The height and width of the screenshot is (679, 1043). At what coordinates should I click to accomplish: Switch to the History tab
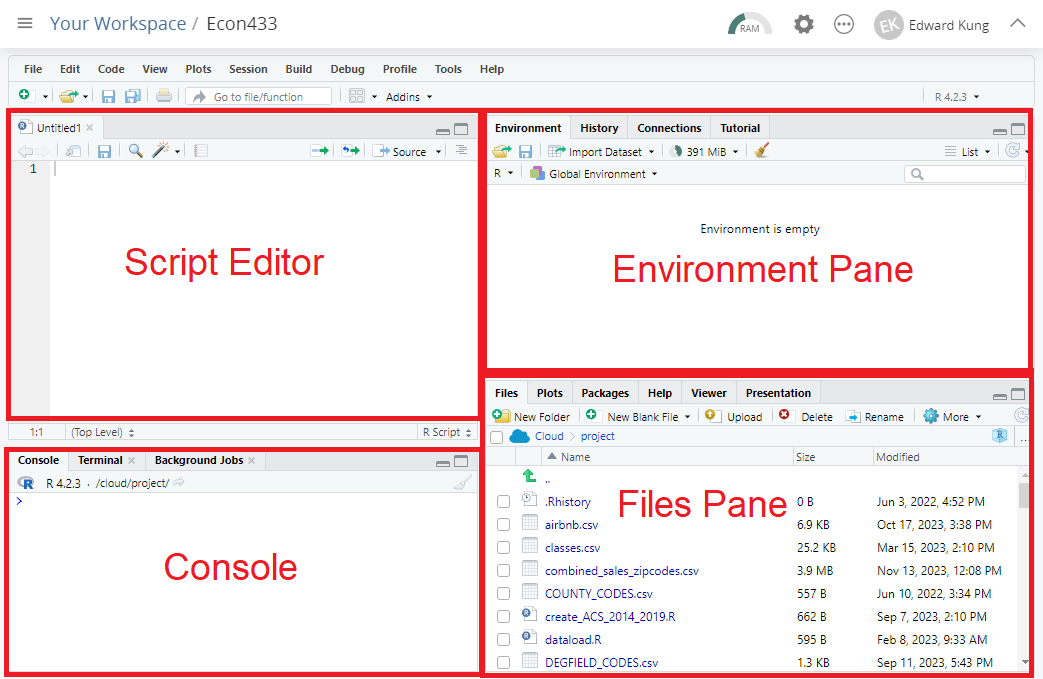pyautogui.click(x=599, y=128)
